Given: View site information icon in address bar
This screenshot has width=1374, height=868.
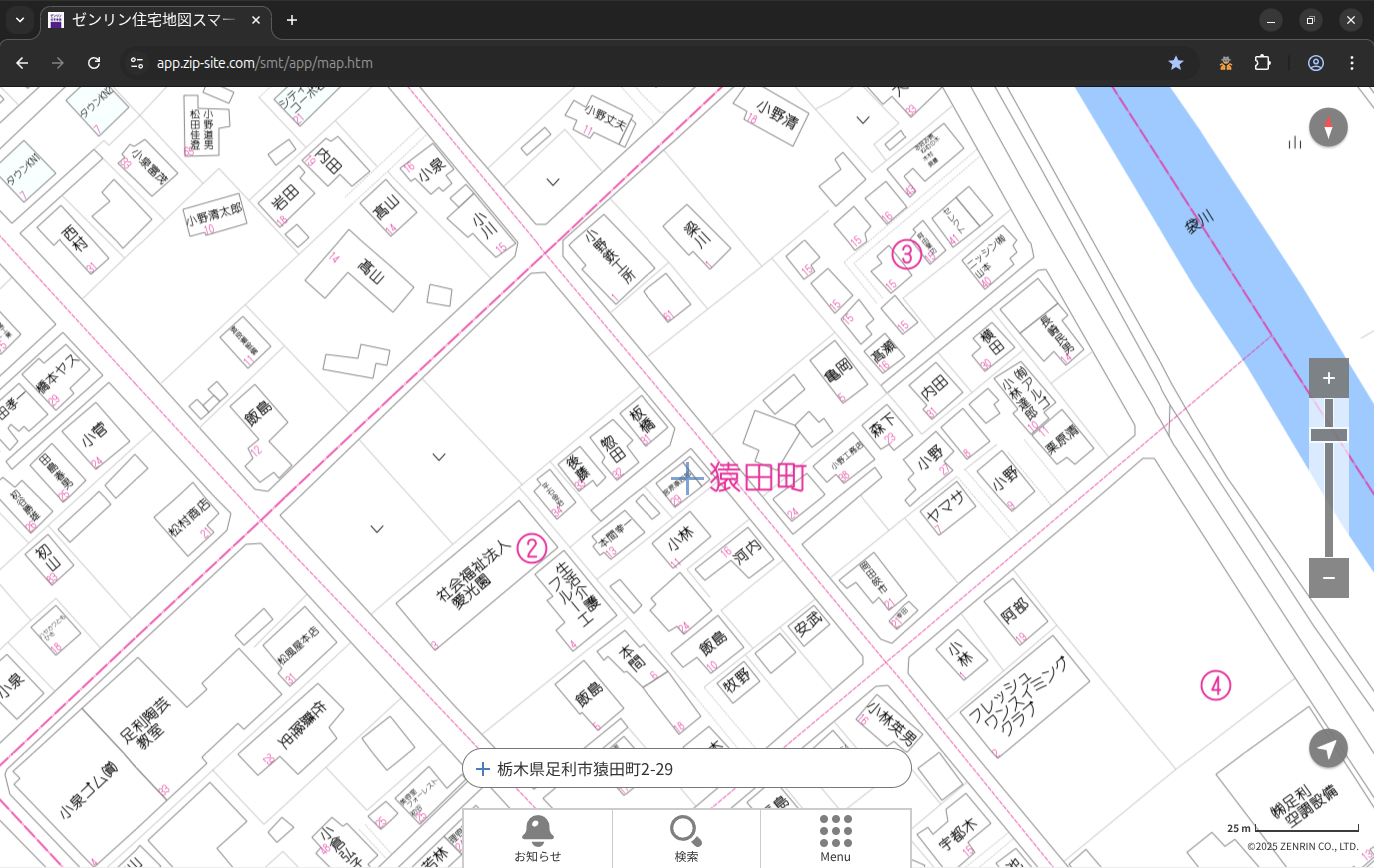Looking at the screenshot, I should 137,63.
